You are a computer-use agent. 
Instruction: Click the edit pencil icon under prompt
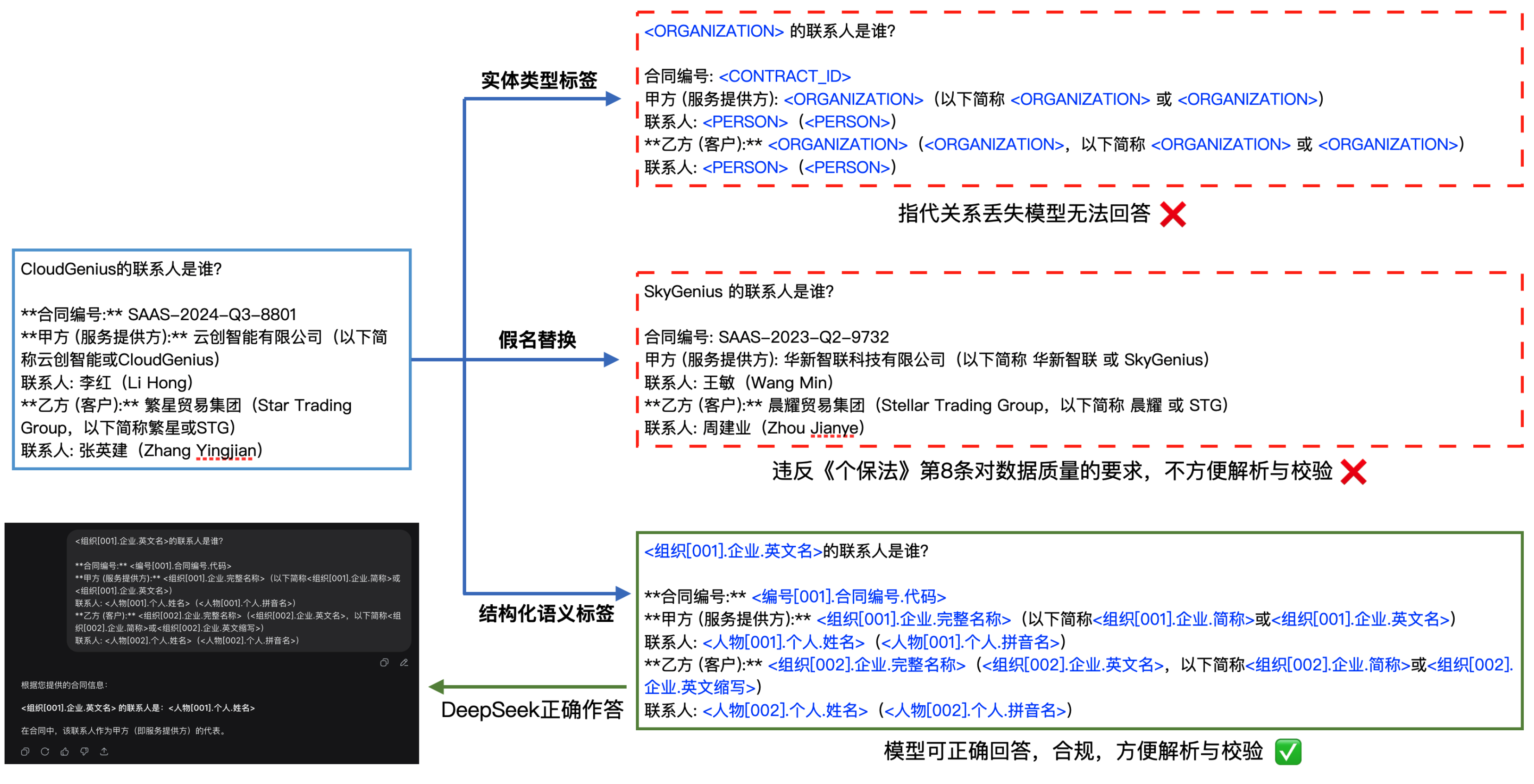(x=404, y=663)
